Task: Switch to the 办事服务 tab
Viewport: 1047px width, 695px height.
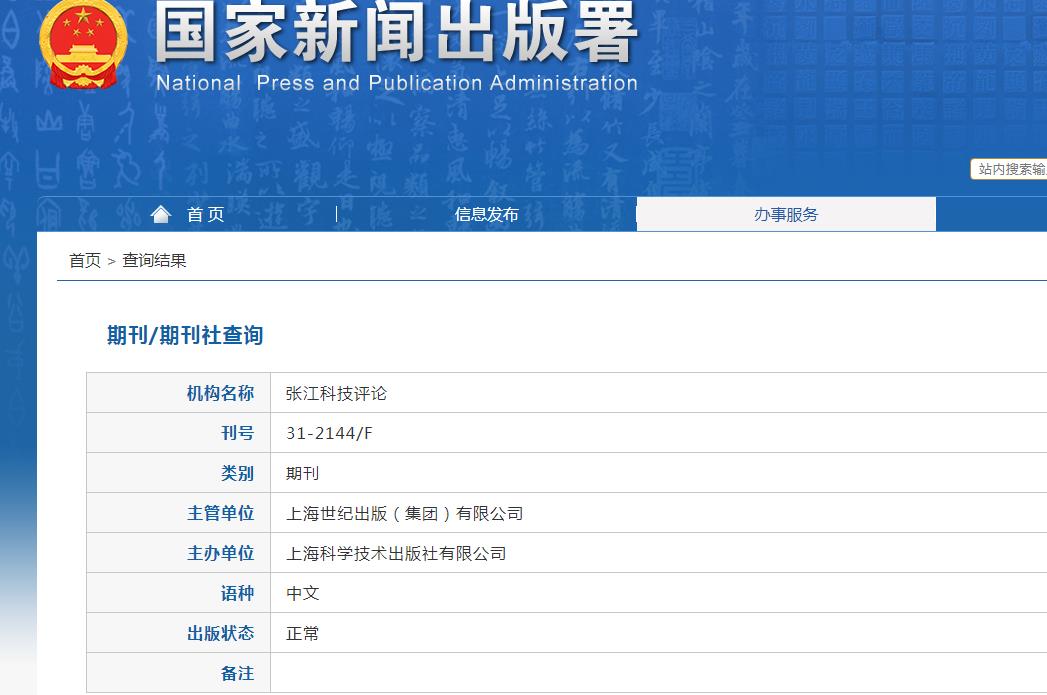Action: [786, 214]
